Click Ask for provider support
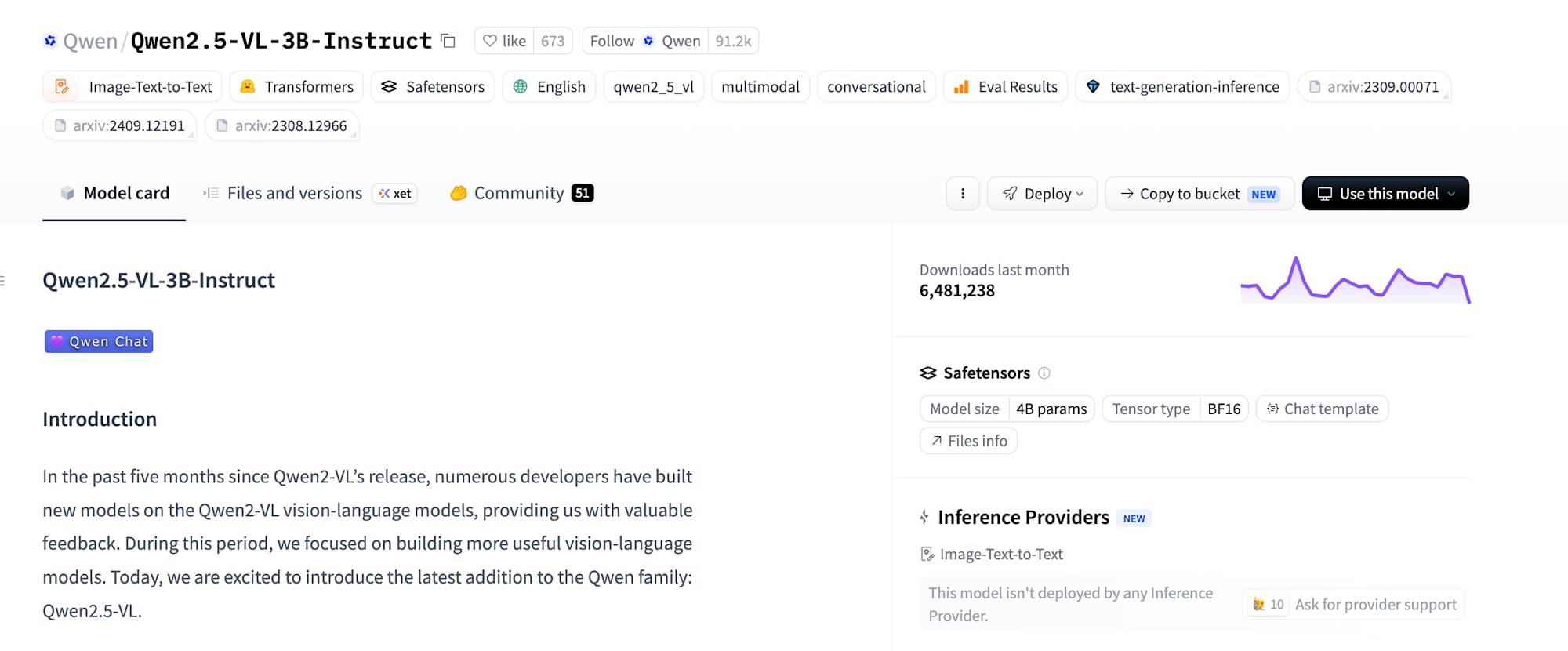This screenshot has width=1568, height=651. pos(1354,605)
